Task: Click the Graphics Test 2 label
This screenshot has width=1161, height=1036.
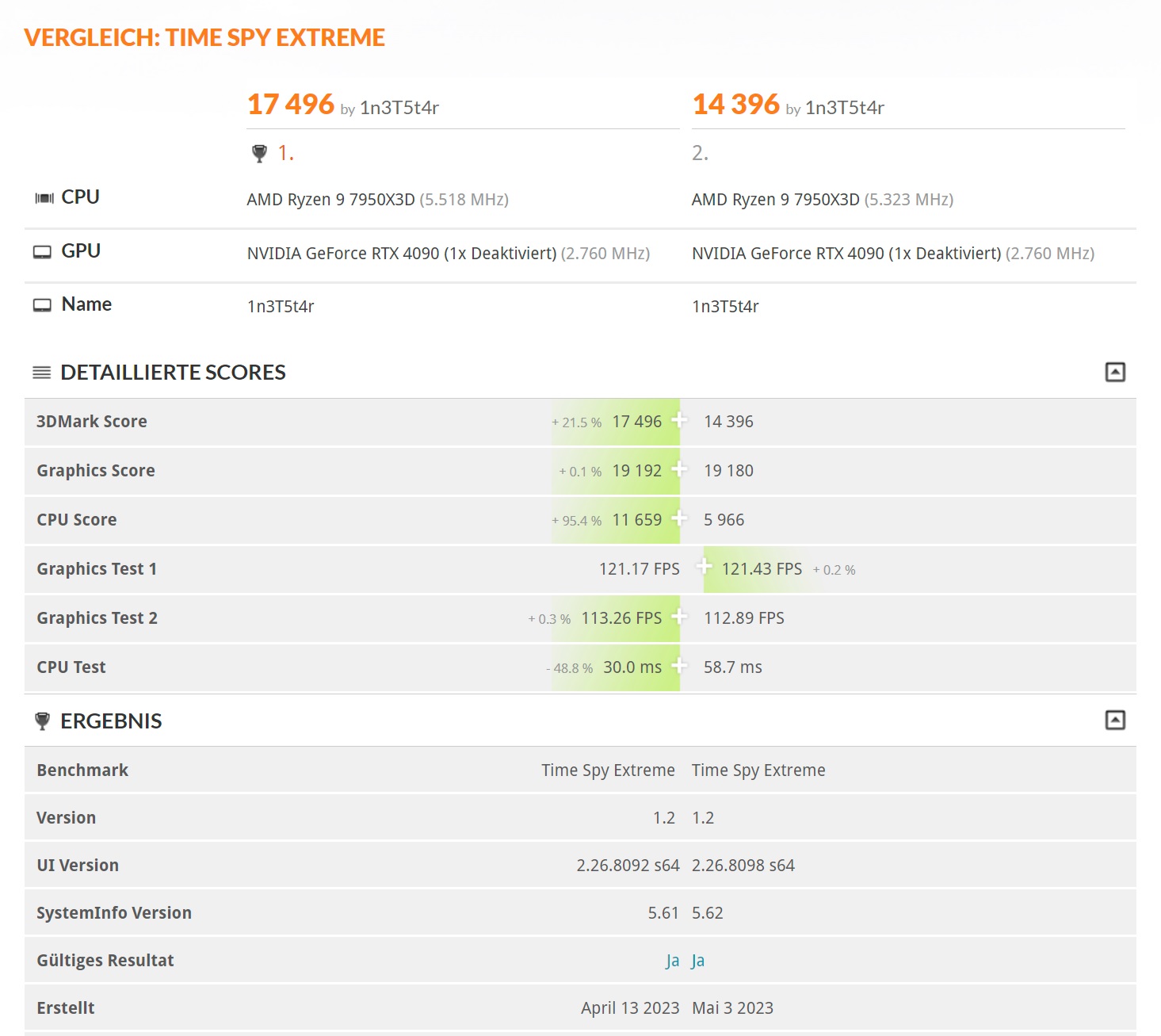Action: (97, 618)
